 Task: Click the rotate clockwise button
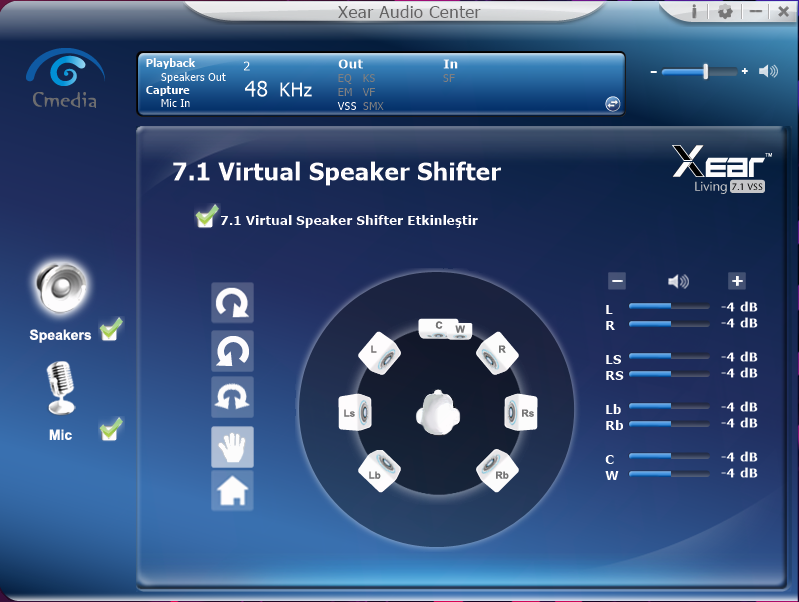(232, 303)
